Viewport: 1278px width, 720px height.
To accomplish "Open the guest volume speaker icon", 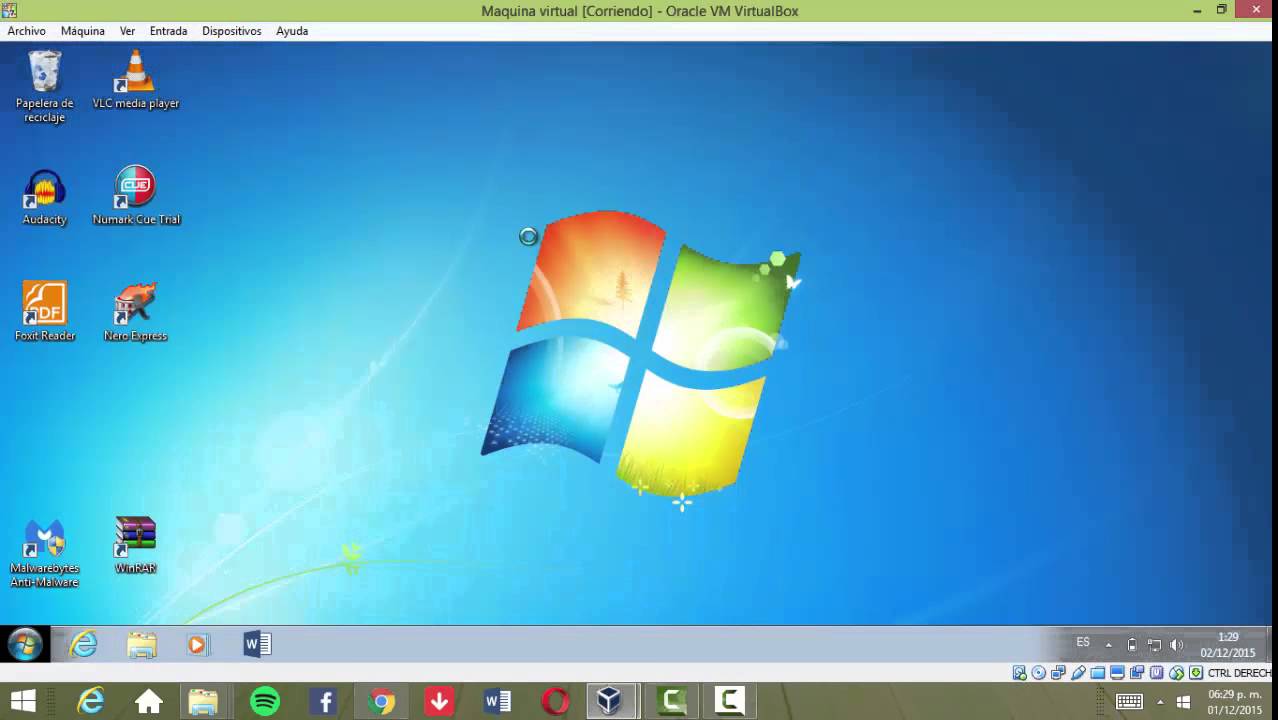I will pyautogui.click(x=1176, y=645).
